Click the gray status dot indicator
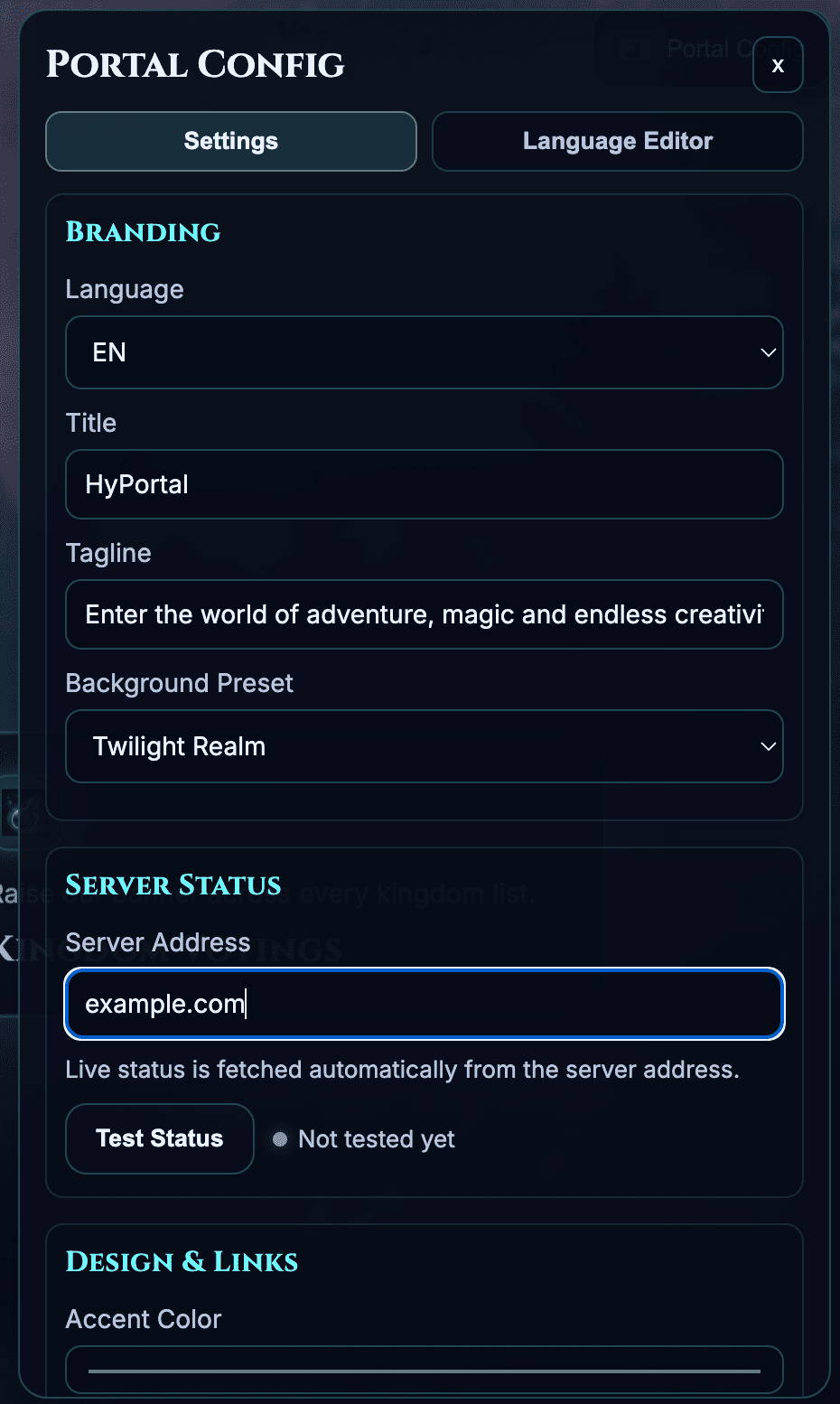The width and height of the screenshot is (840, 1404). 280,1139
